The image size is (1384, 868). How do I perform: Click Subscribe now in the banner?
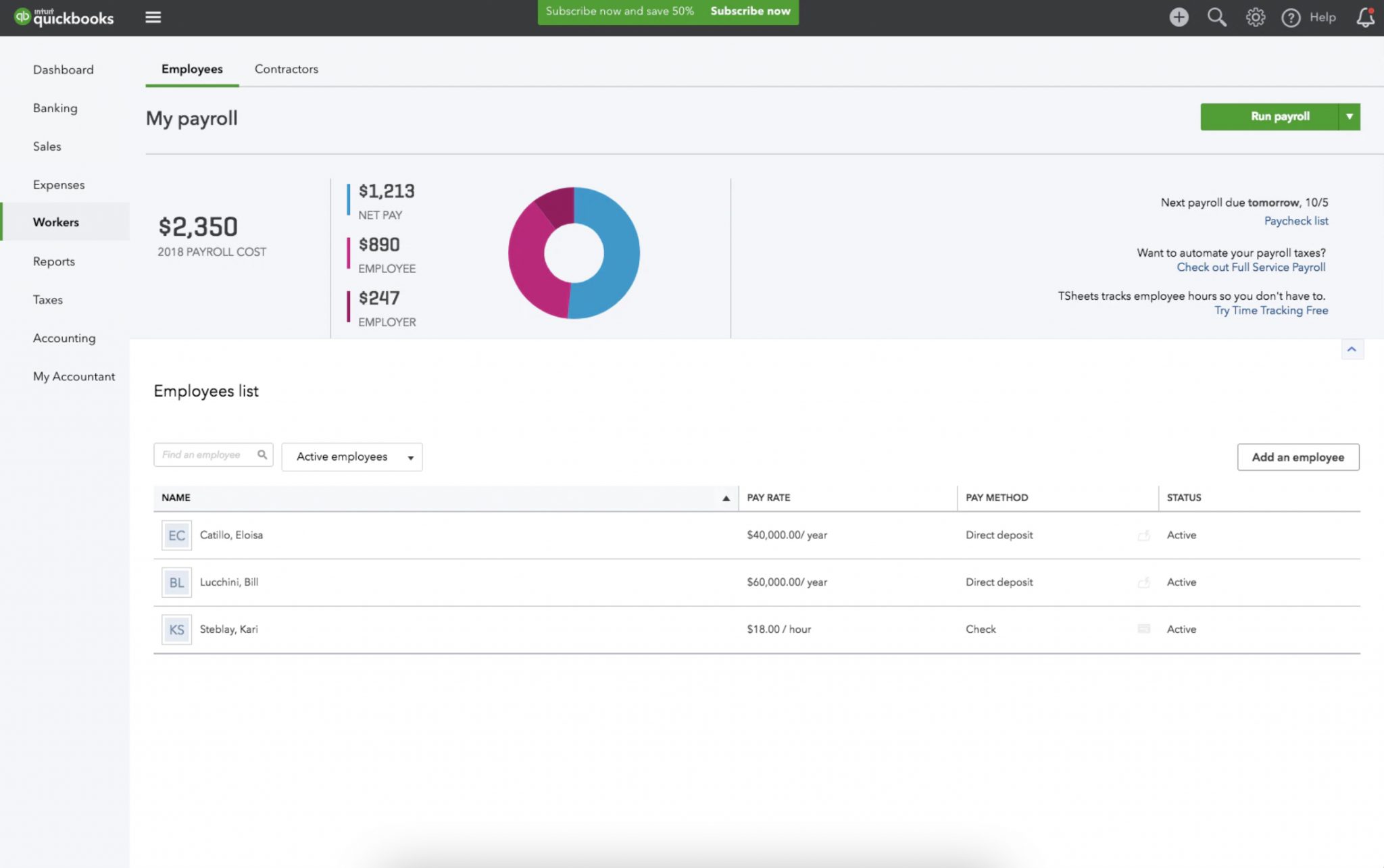[750, 11]
